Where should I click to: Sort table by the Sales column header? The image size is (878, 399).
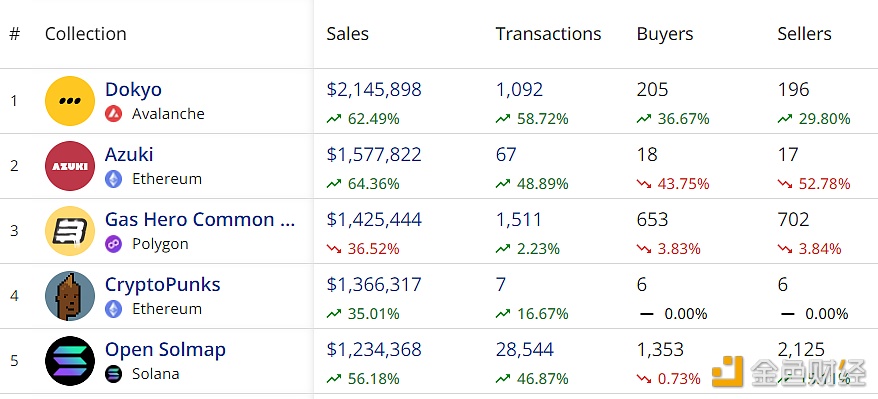coord(348,34)
